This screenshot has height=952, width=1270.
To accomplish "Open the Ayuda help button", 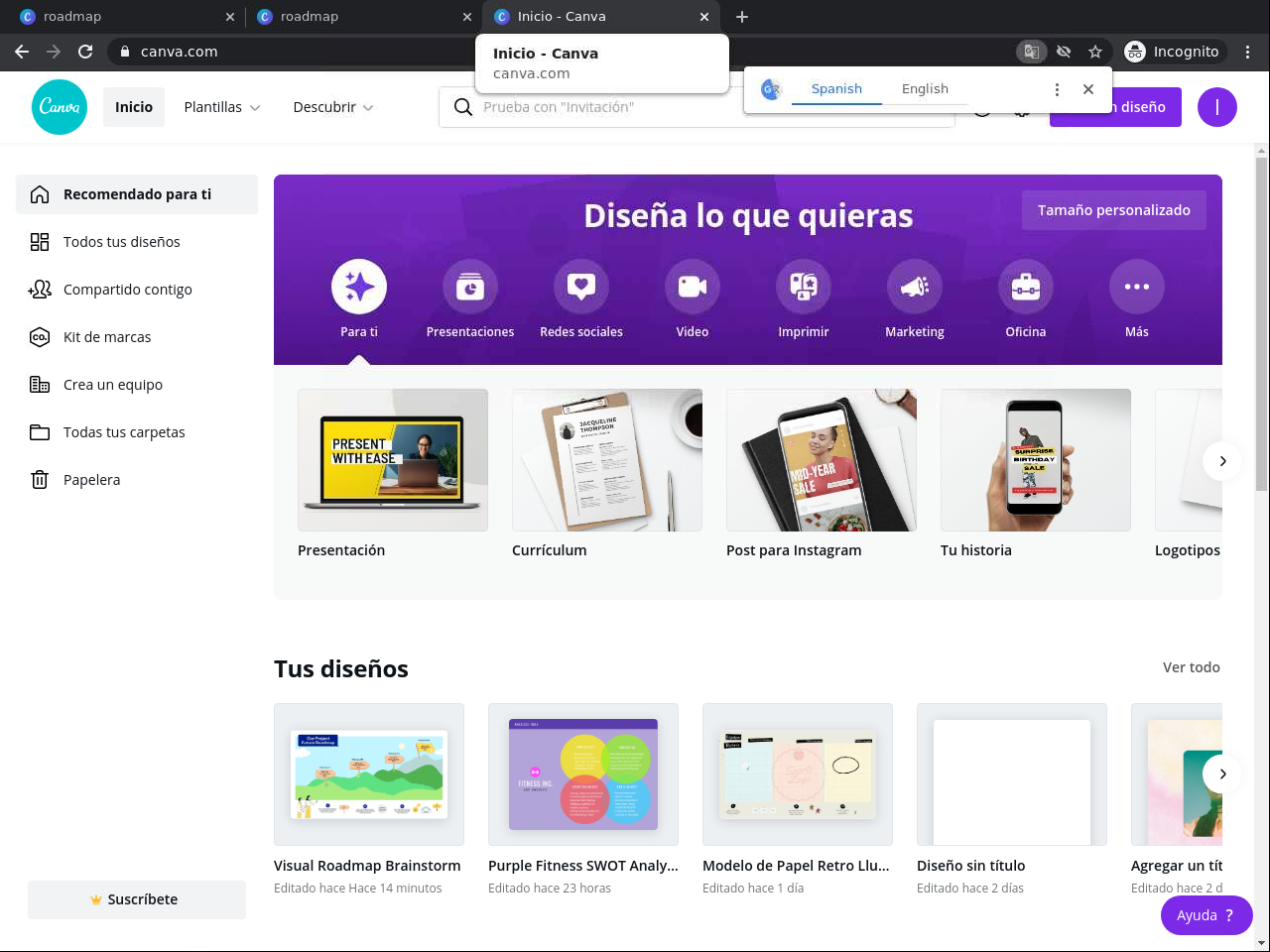I will click(x=1206, y=915).
